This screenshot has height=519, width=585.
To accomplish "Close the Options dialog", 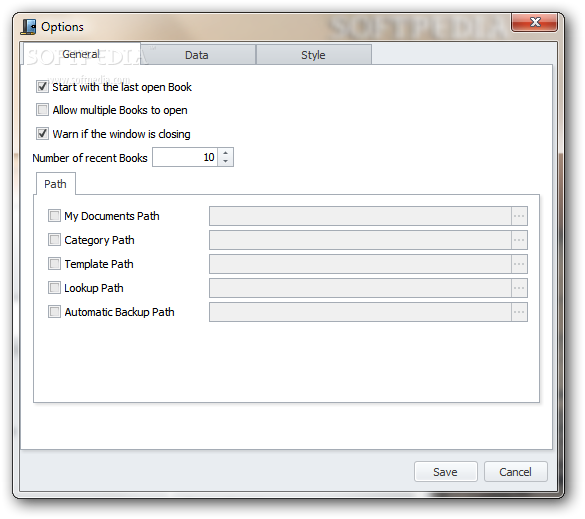I will (x=535, y=22).
